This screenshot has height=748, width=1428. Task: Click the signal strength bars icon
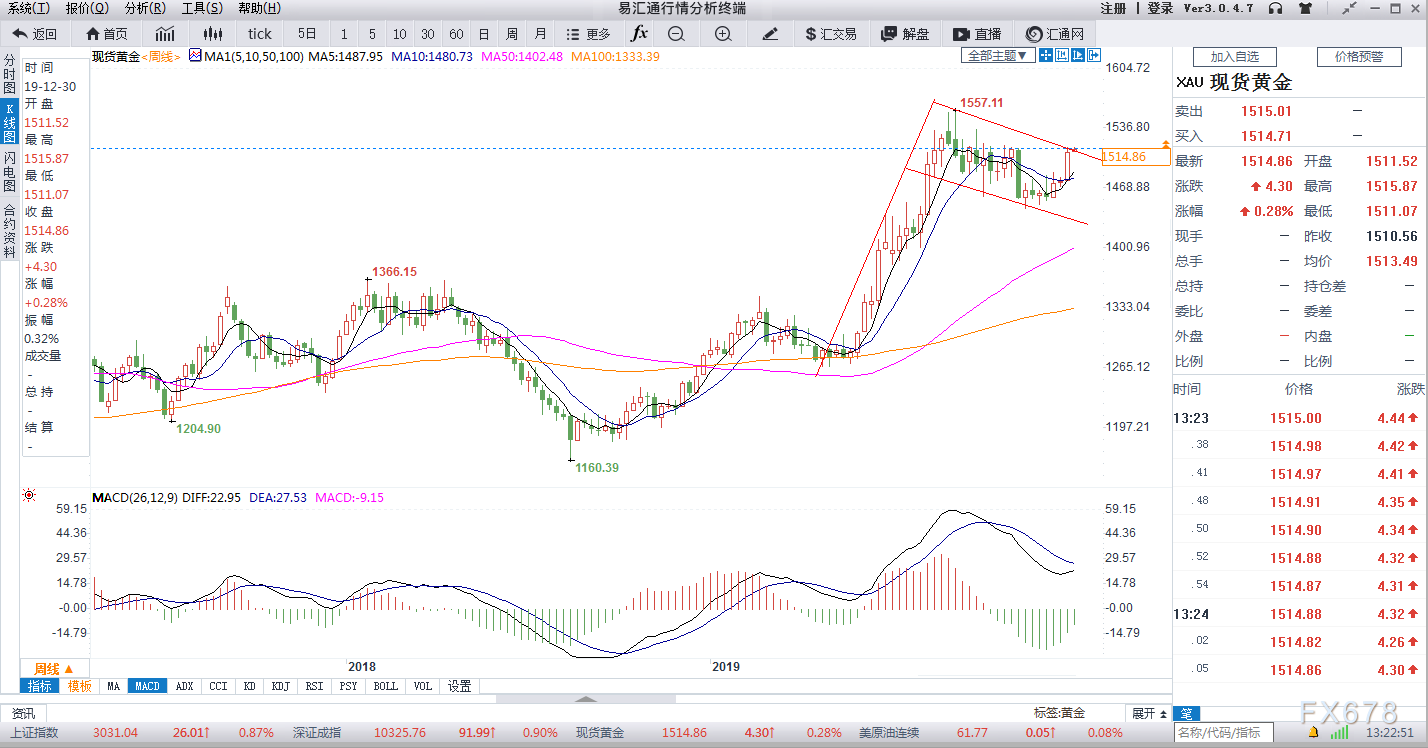point(1338,735)
